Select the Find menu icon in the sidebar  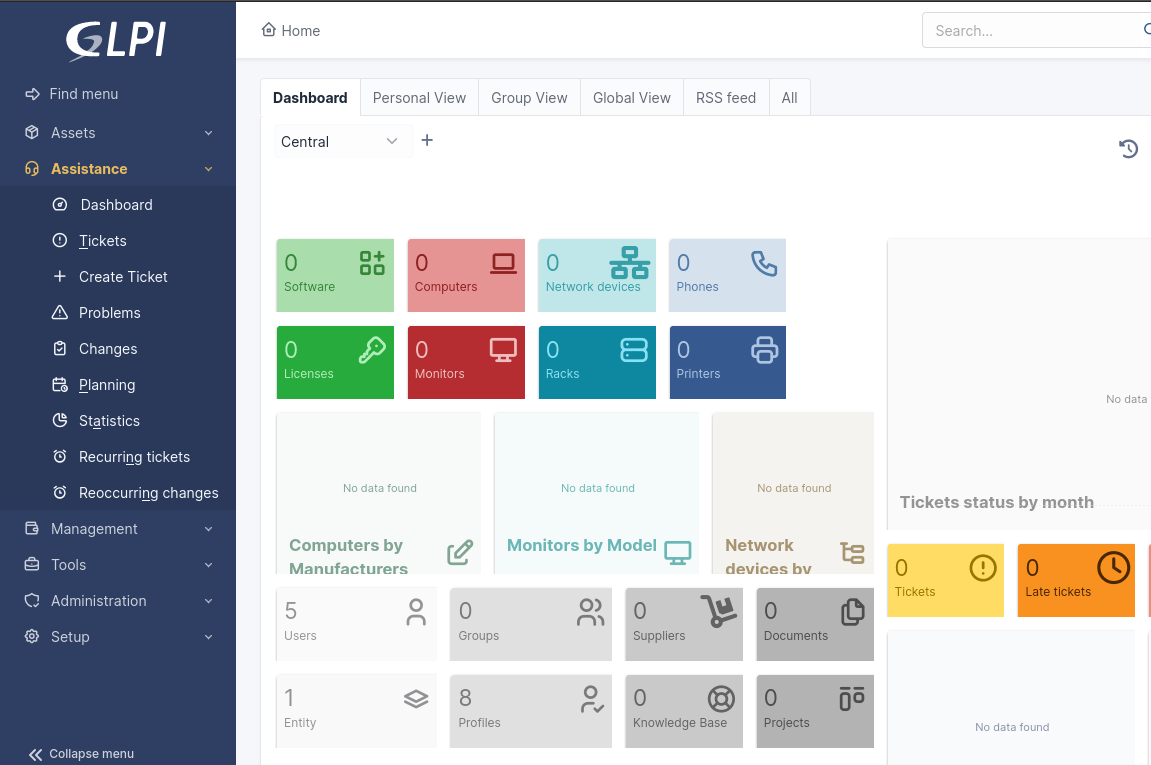[x=31, y=93]
